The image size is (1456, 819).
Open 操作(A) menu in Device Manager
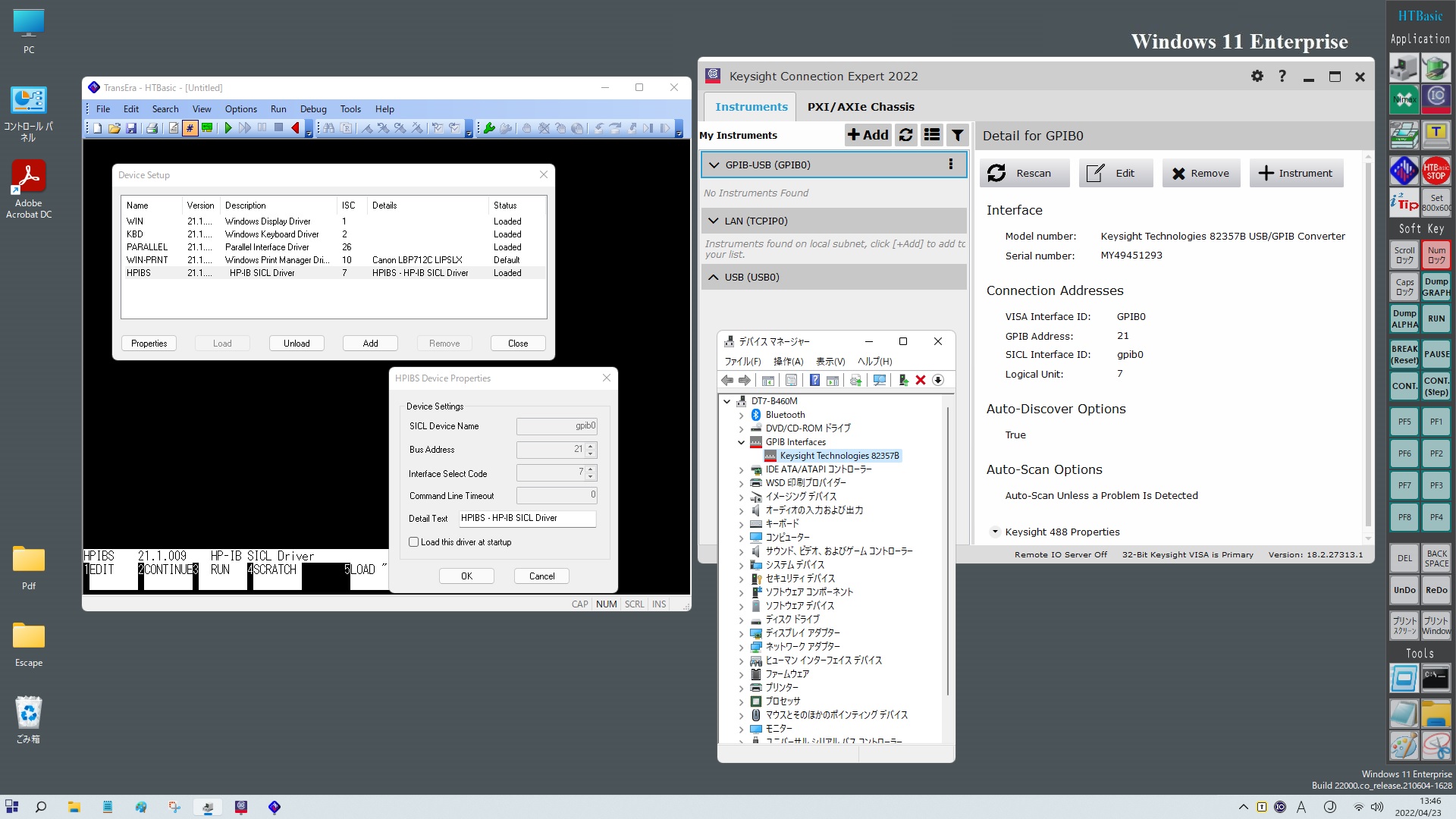click(x=788, y=362)
